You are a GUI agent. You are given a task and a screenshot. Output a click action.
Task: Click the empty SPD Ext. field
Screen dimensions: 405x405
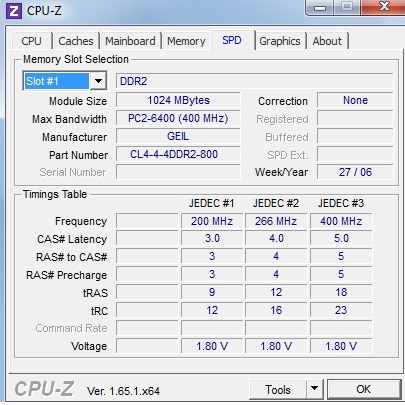(x=355, y=154)
